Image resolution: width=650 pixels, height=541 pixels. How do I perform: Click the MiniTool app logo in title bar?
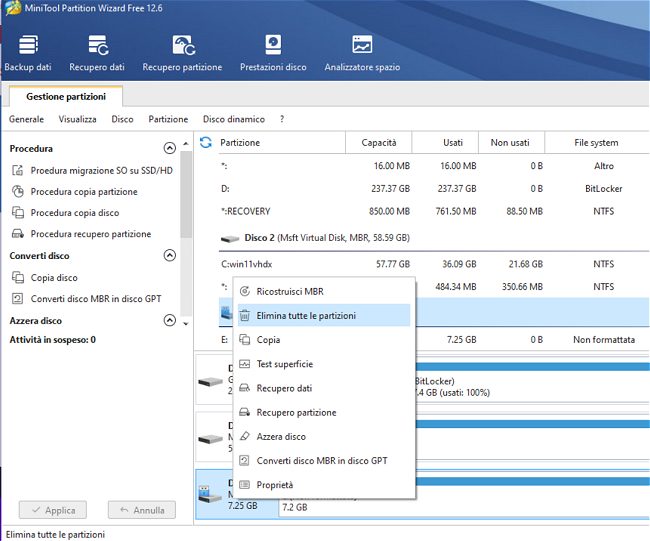pyautogui.click(x=12, y=8)
